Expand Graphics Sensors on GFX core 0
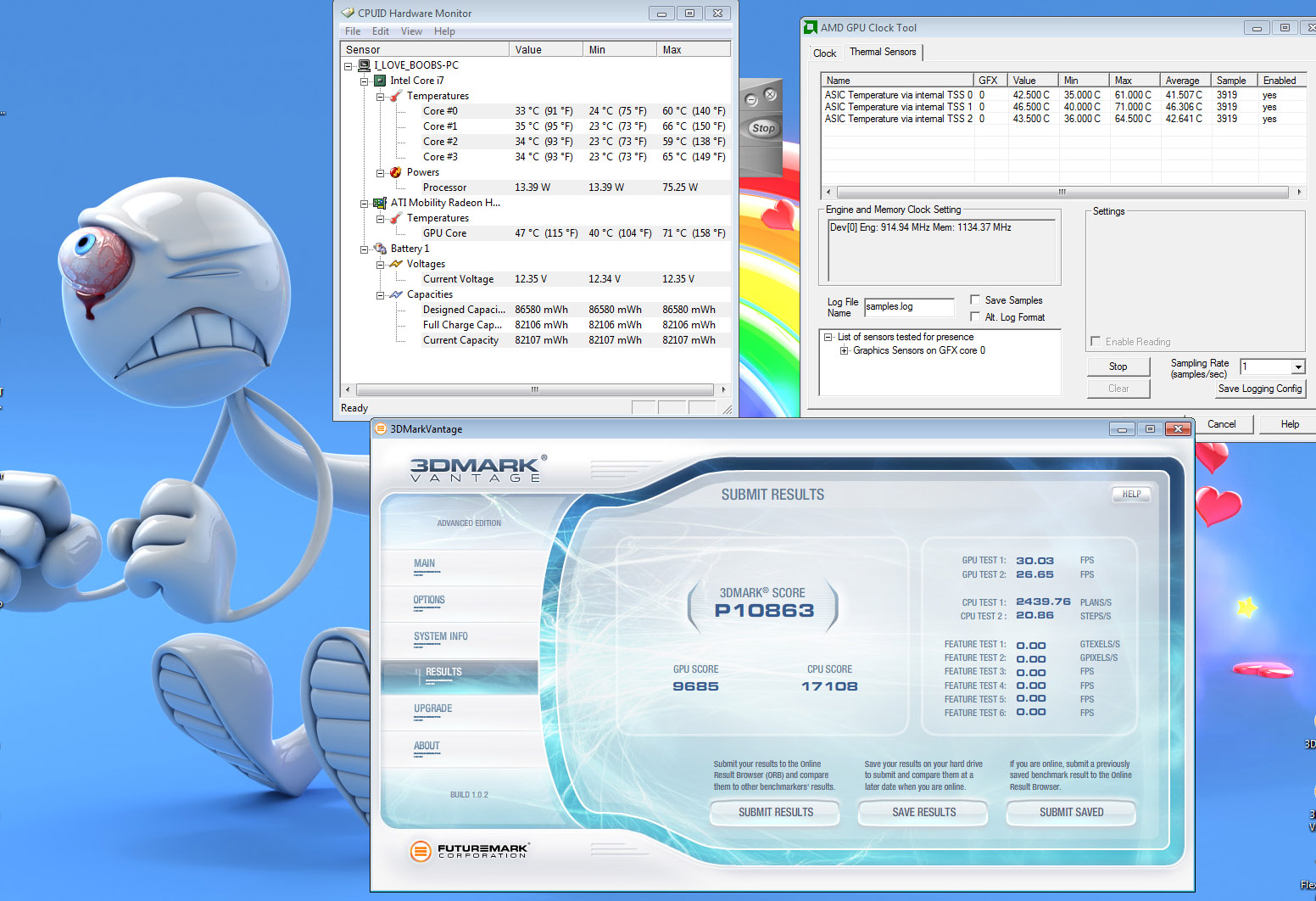 [845, 350]
